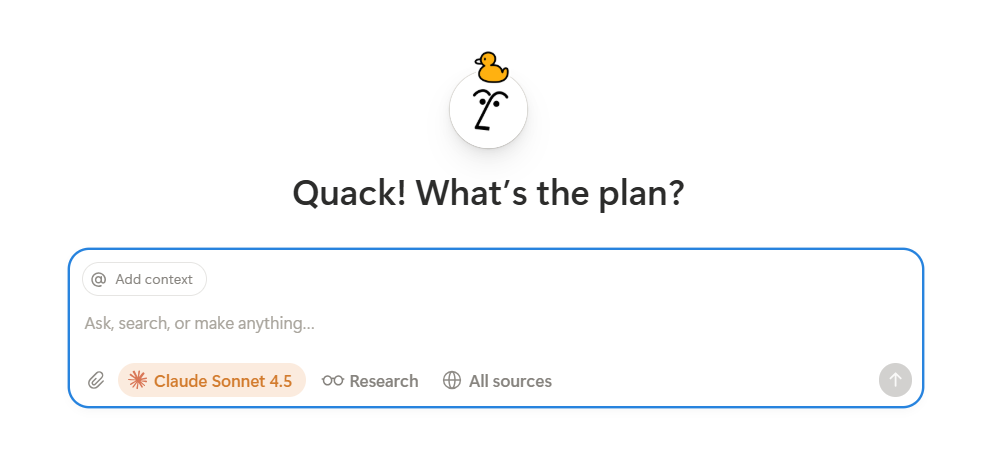Click the yellow rubber duck icon

point(491,68)
